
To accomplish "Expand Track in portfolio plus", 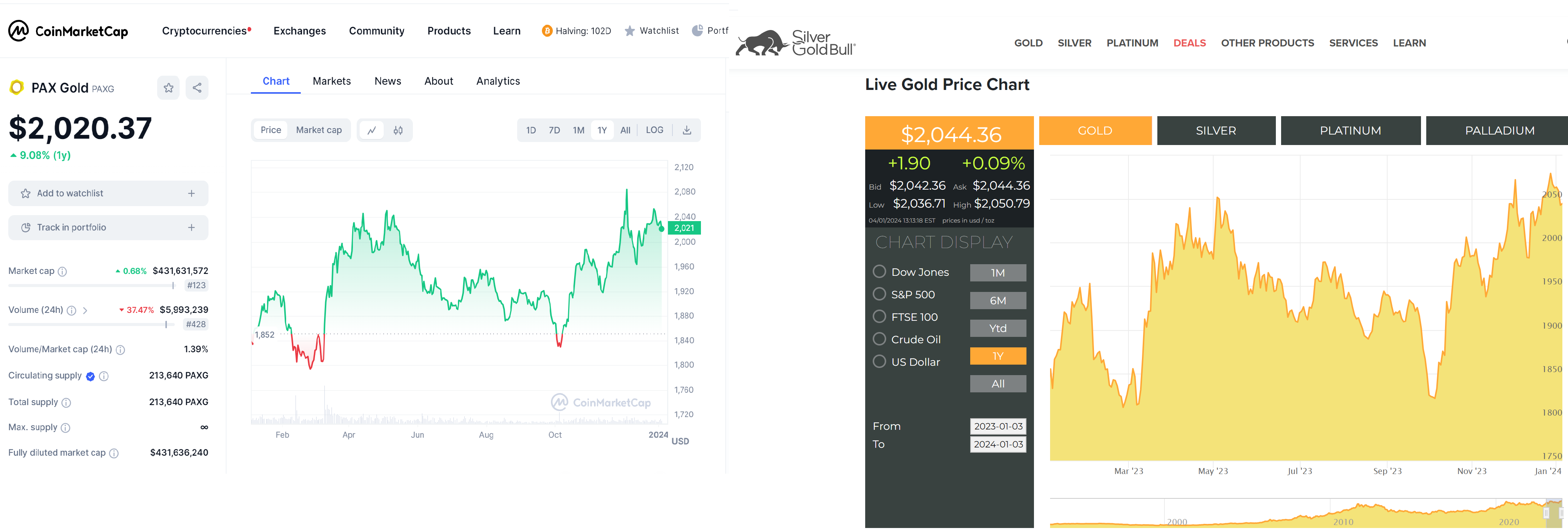I will click(x=192, y=227).
